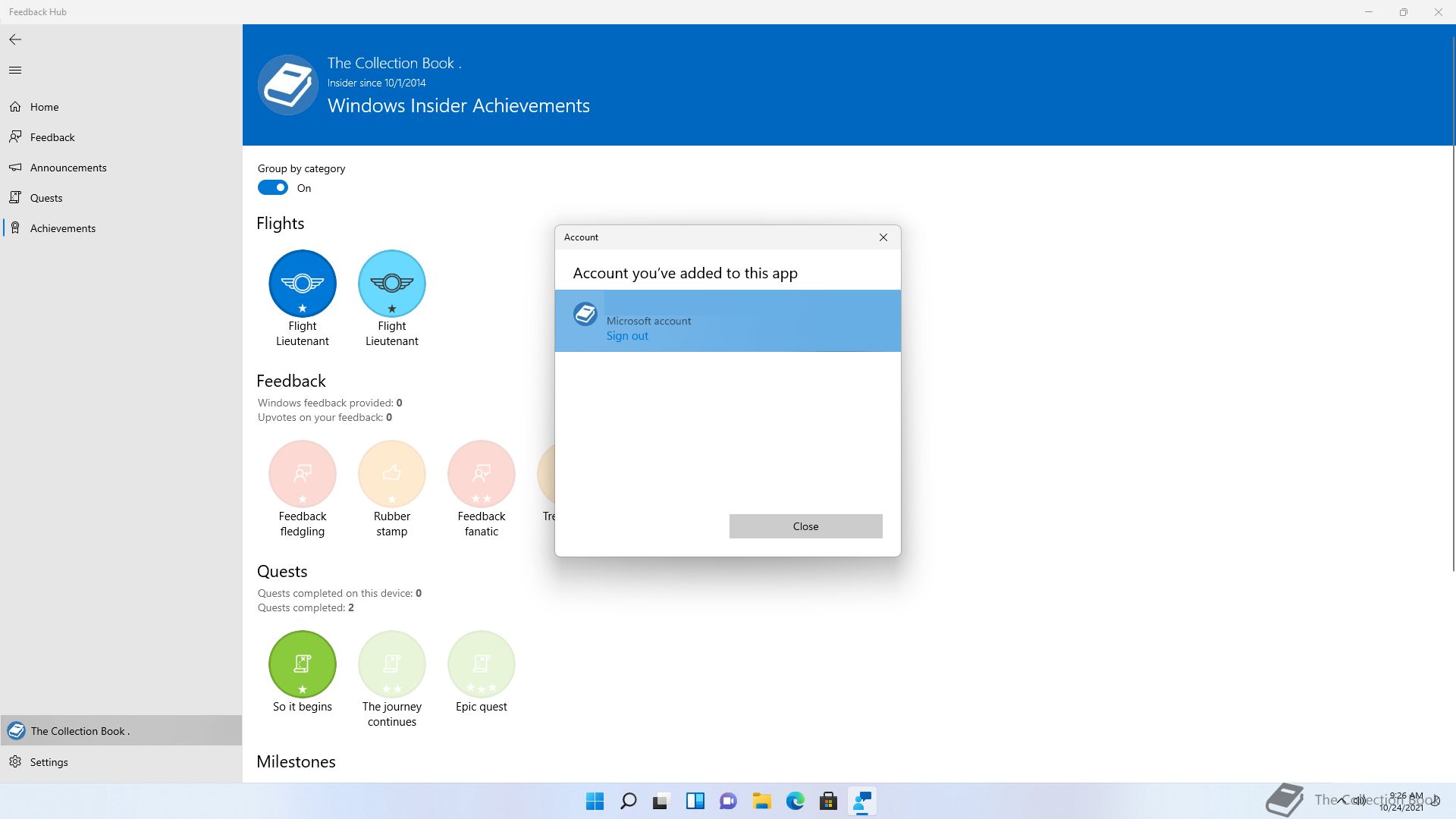
Task: Open Announcements in the sidebar
Action: coord(121,168)
